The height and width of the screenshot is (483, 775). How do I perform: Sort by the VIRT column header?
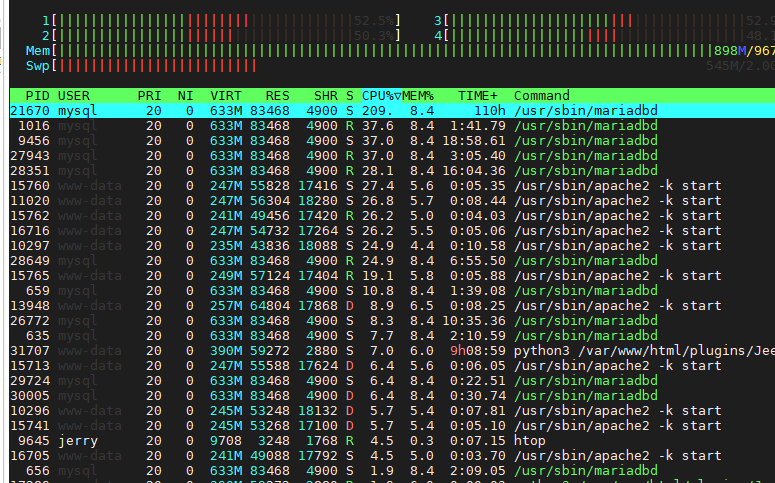pyautogui.click(x=226, y=96)
